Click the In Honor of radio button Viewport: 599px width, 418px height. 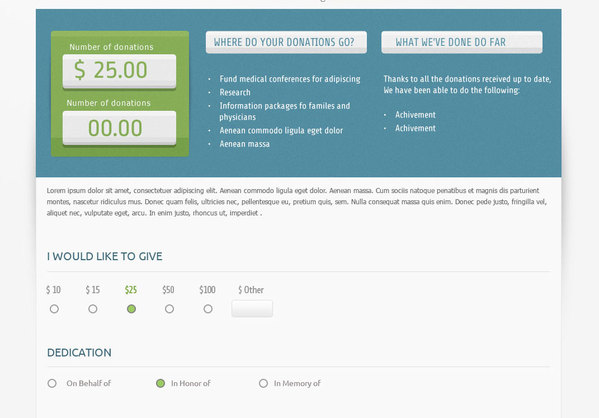click(160, 383)
